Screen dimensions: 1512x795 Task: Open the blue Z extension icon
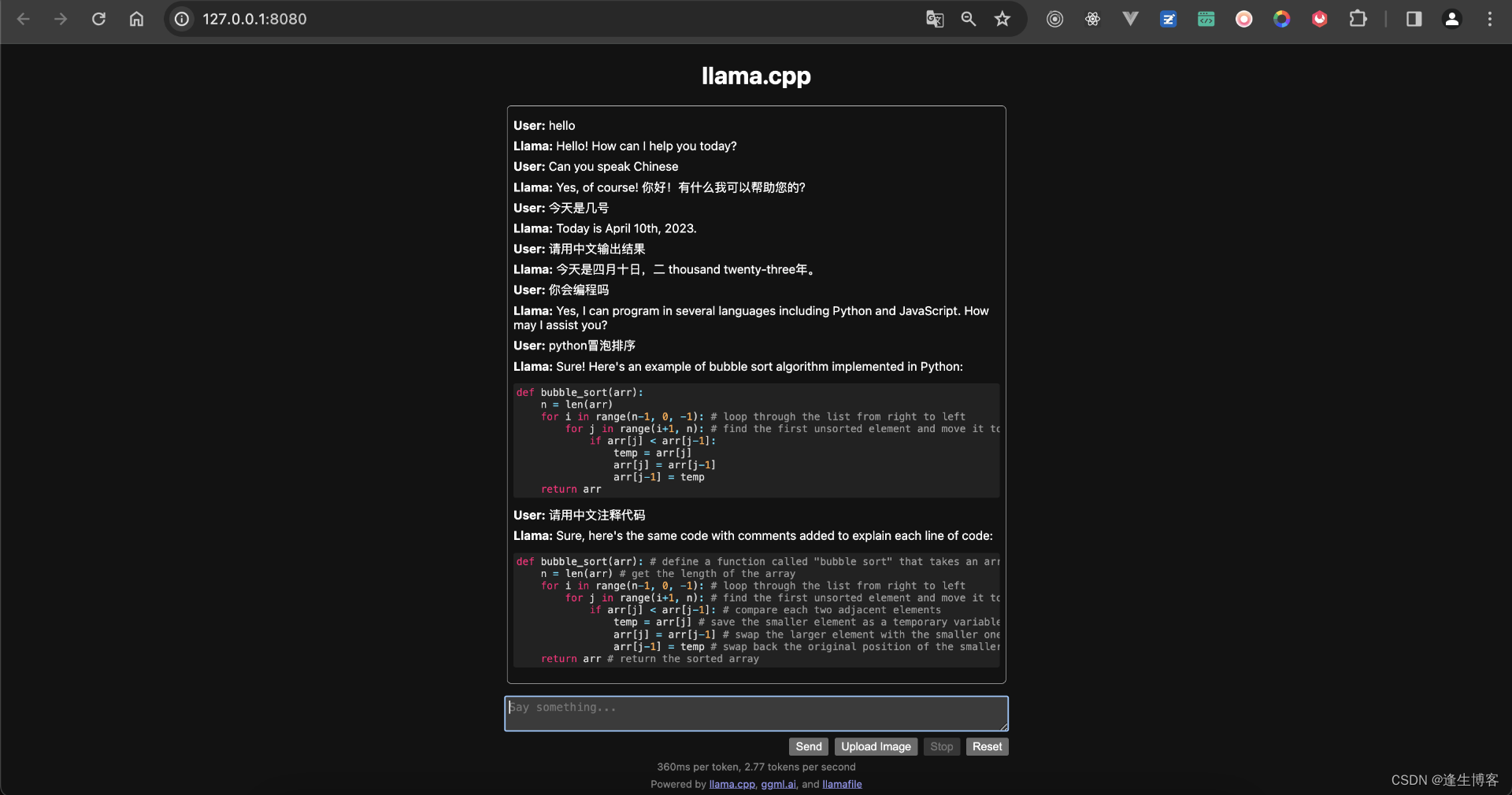pos(1168,19)
